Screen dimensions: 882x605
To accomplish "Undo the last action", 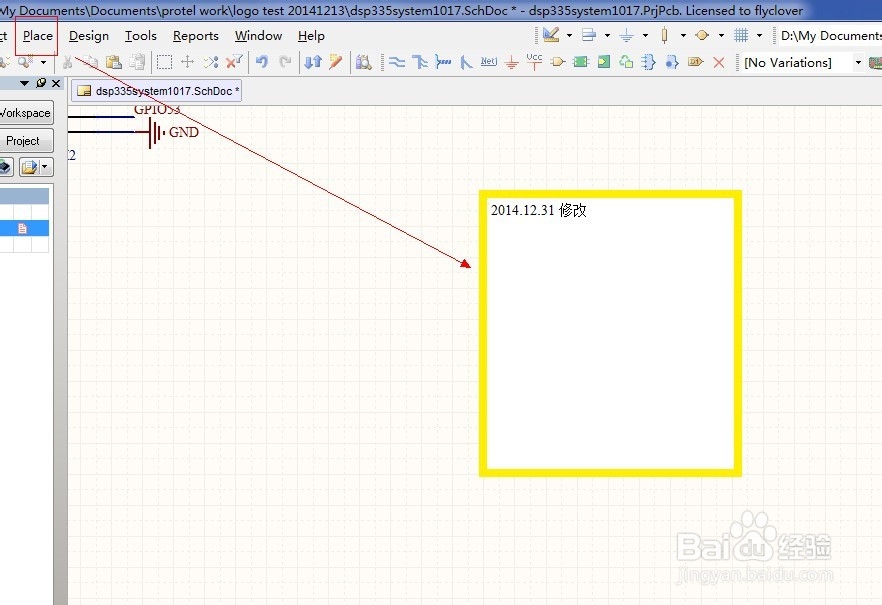I will (x=262, y=62).
